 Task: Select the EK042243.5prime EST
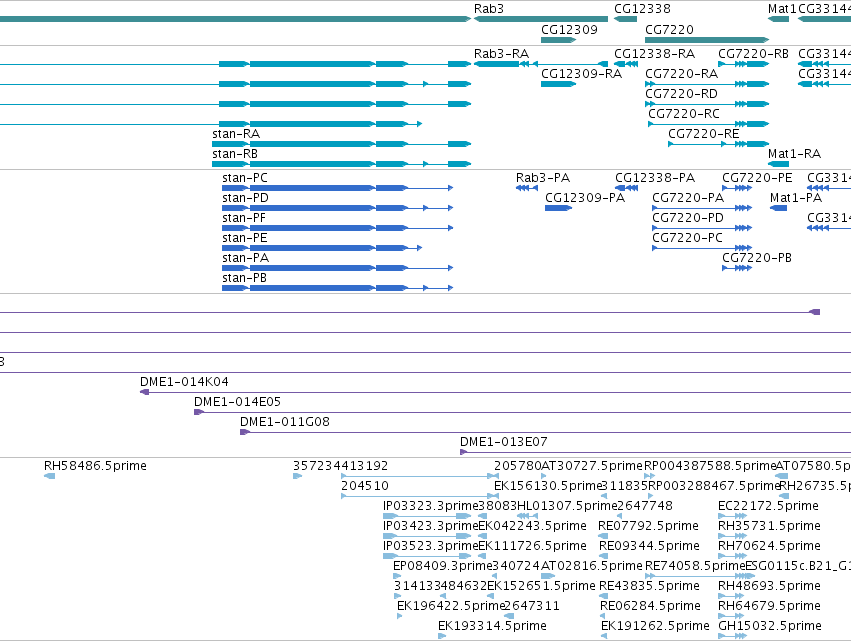pyautogui.click(x=482, y=536)
